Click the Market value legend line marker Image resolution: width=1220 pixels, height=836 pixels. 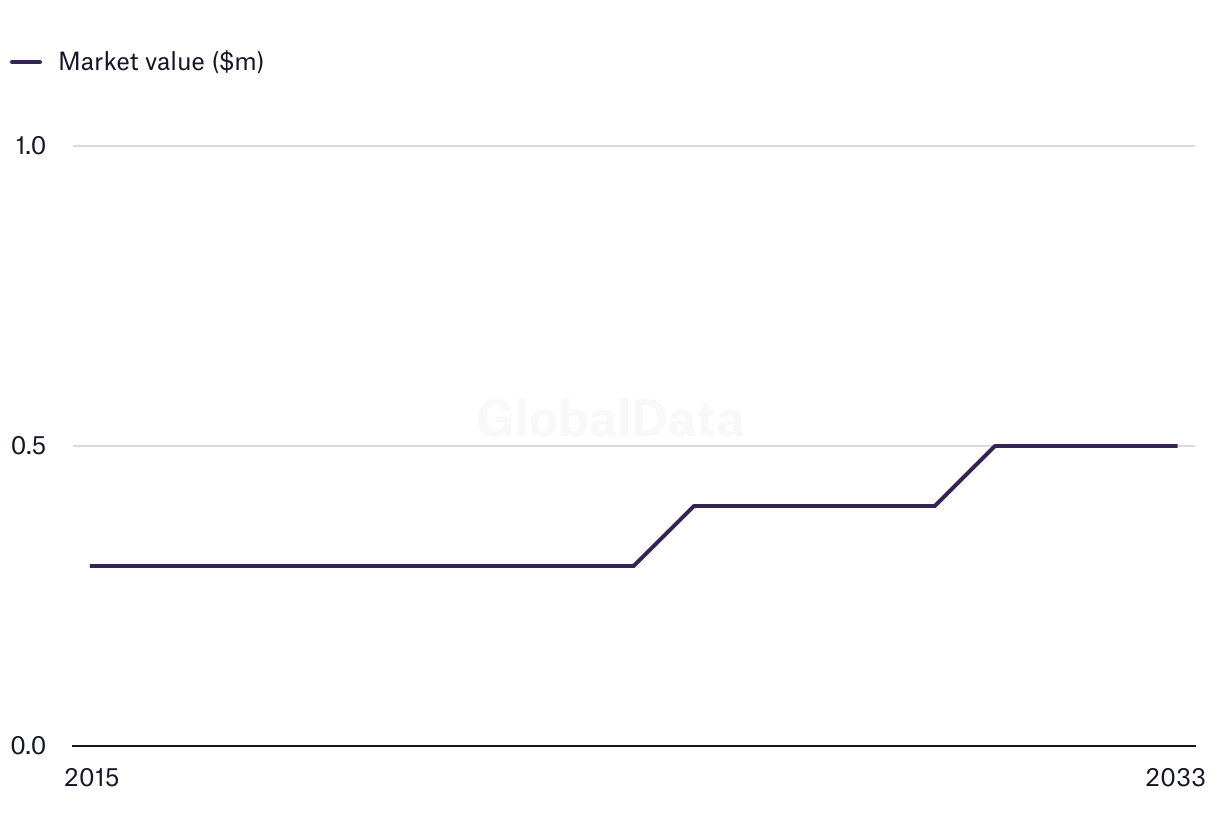point(26,62)
